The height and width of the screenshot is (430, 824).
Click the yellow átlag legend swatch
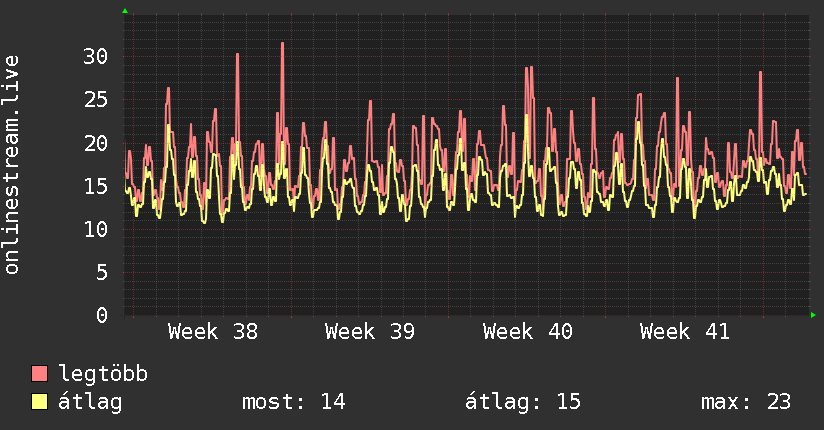(x=39, y=402)
